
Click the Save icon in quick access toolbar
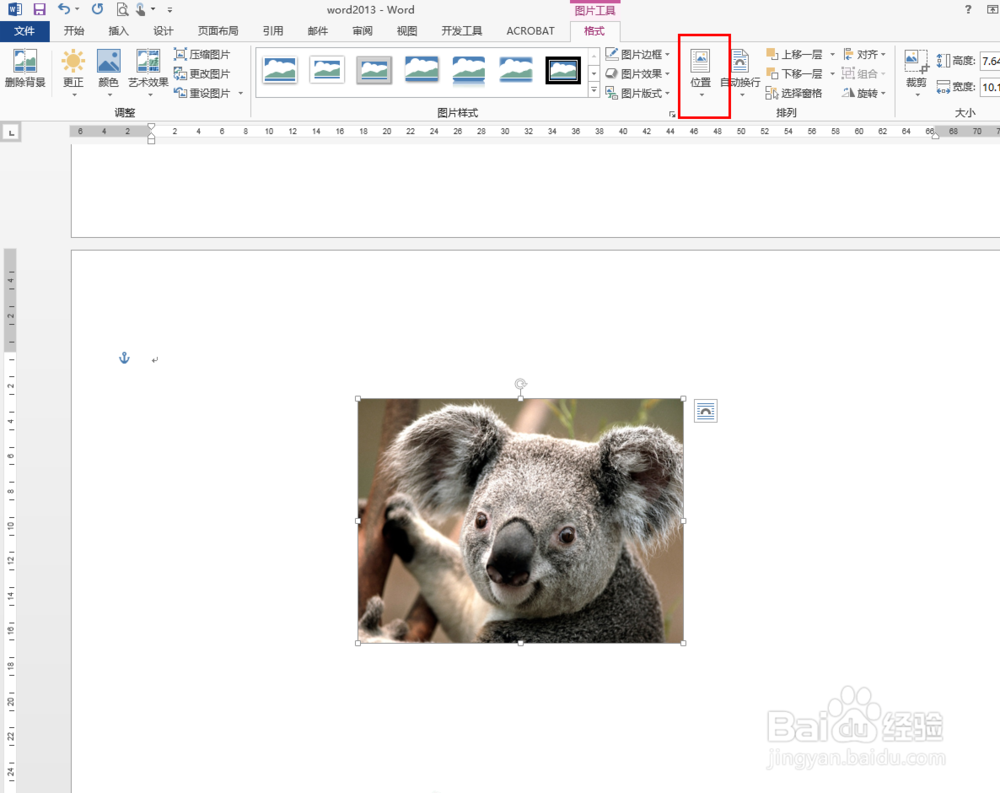tap(40, 9)
